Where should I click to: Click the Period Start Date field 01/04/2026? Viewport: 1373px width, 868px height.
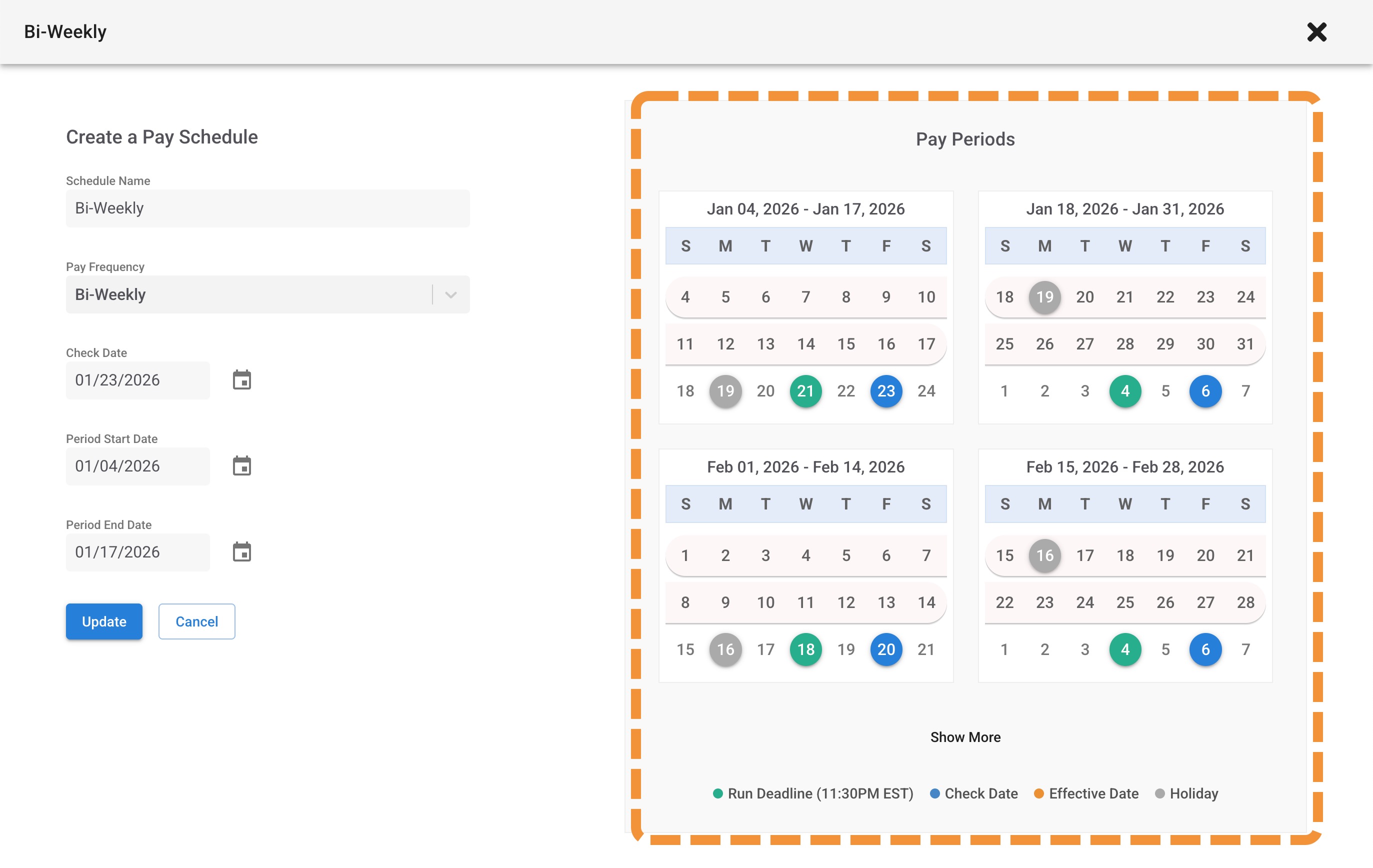click(x=137, y=466)
